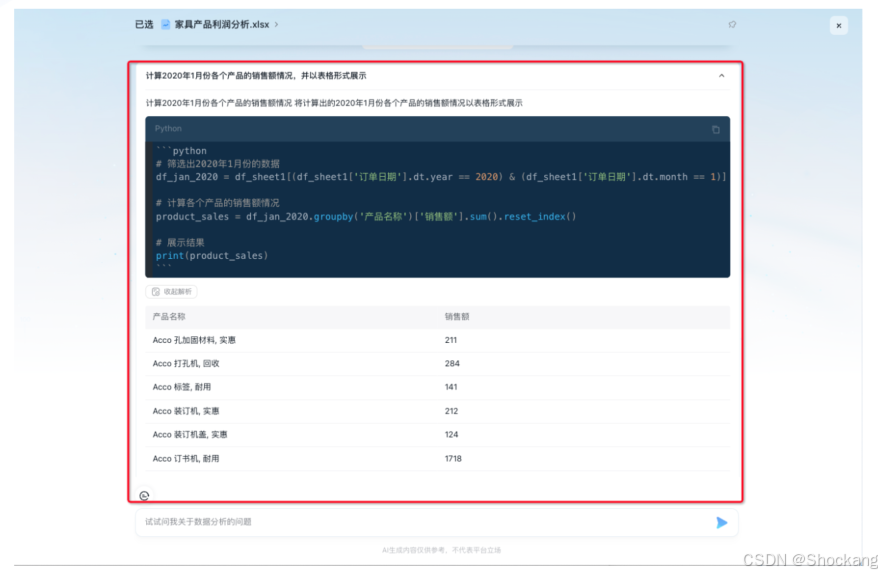Image resolution: width=882 pixels, height=575 pixels.
Task: Copy the Python code block
Action: [x=716, y=129]
